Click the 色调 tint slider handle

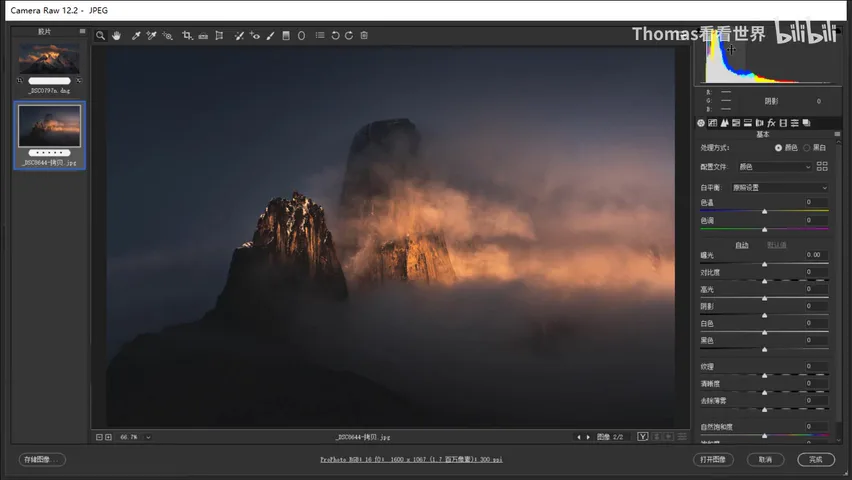[765, 229]
